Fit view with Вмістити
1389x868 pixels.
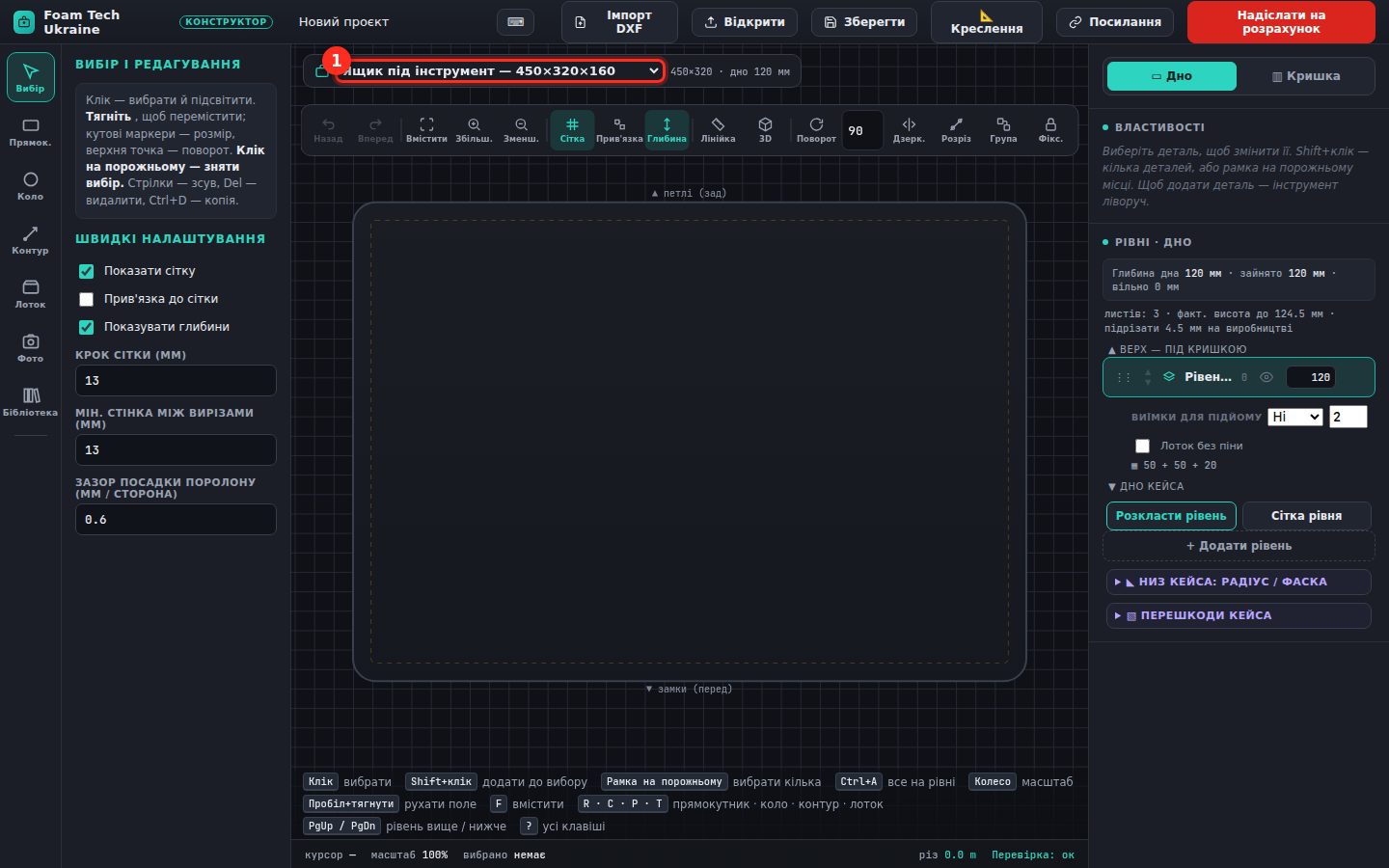[x=426, y=130]
